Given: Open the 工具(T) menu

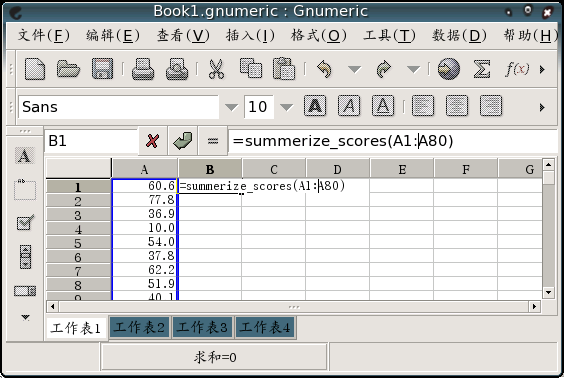Looking at the screenshot, I should pos(389,35).
